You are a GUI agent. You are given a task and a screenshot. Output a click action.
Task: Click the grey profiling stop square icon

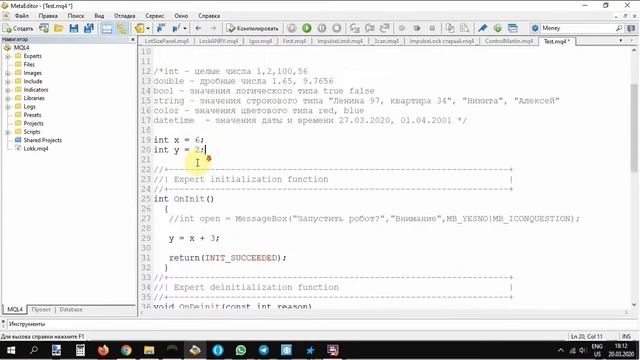[x=432, y=28]
